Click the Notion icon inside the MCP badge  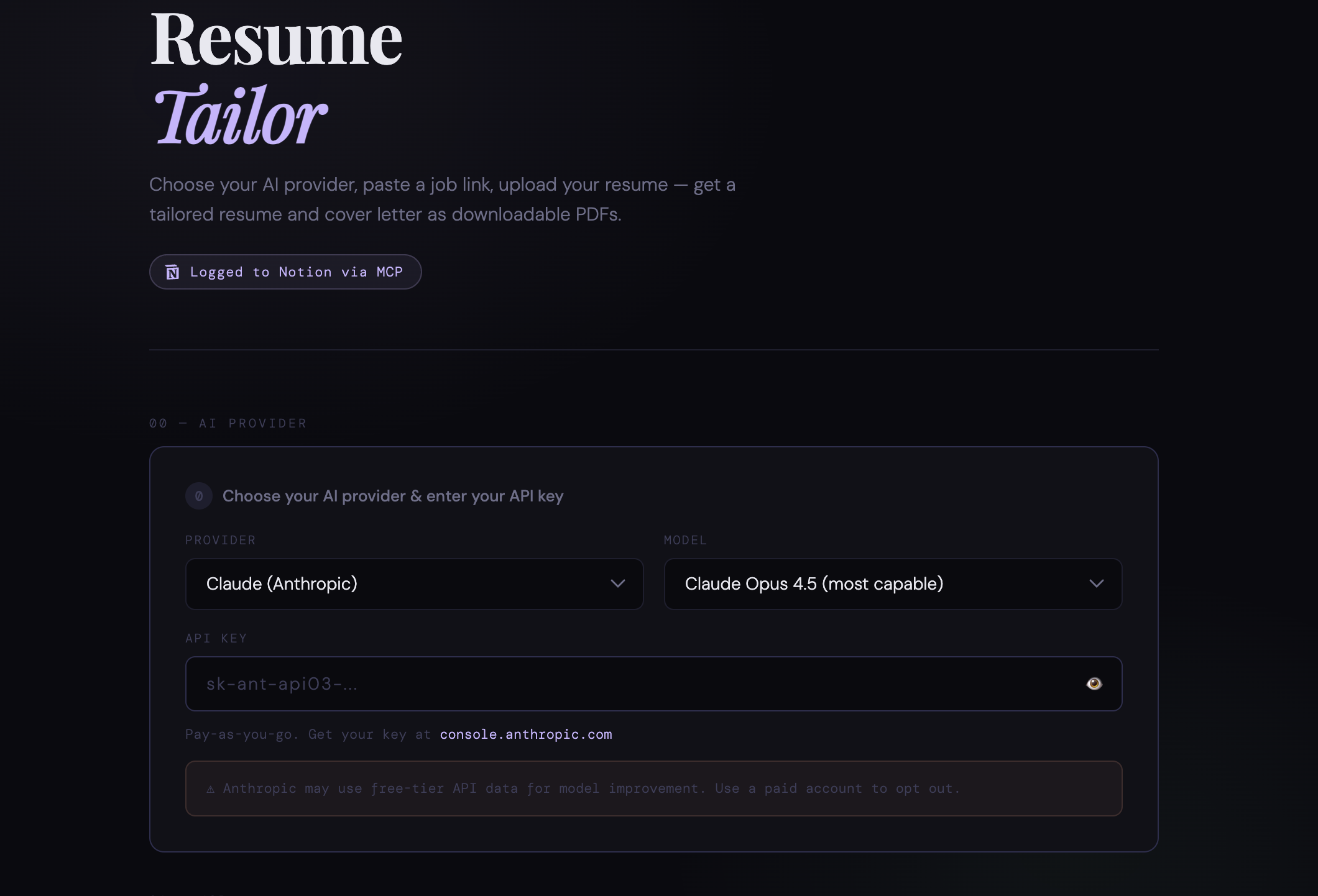pos(173,272)
